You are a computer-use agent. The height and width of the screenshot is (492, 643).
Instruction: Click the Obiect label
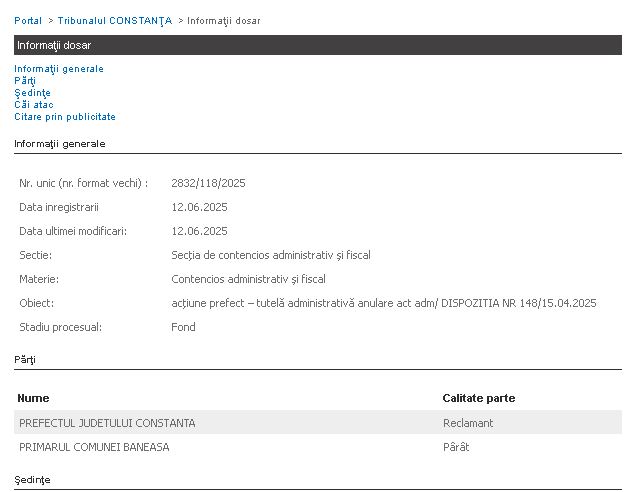tap(36, 303)
